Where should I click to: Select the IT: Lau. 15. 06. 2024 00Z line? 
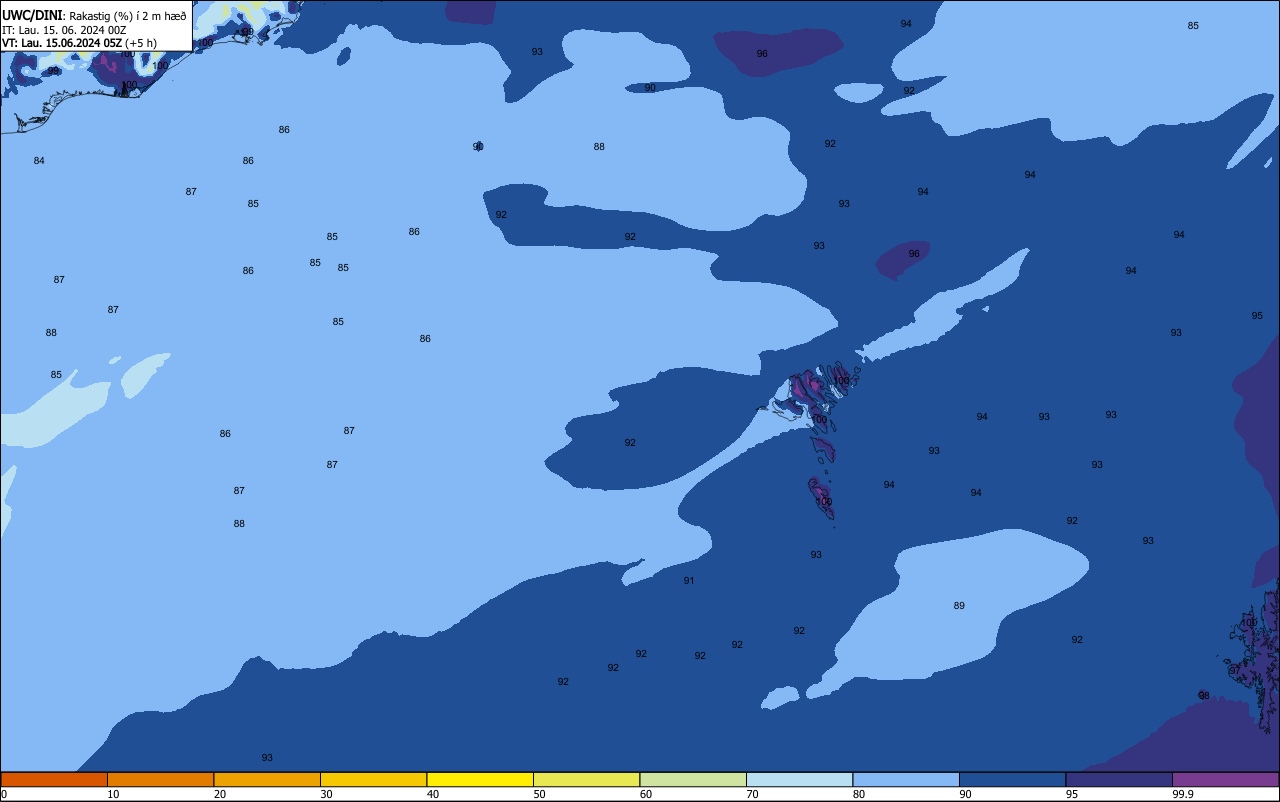click(64, 29)
